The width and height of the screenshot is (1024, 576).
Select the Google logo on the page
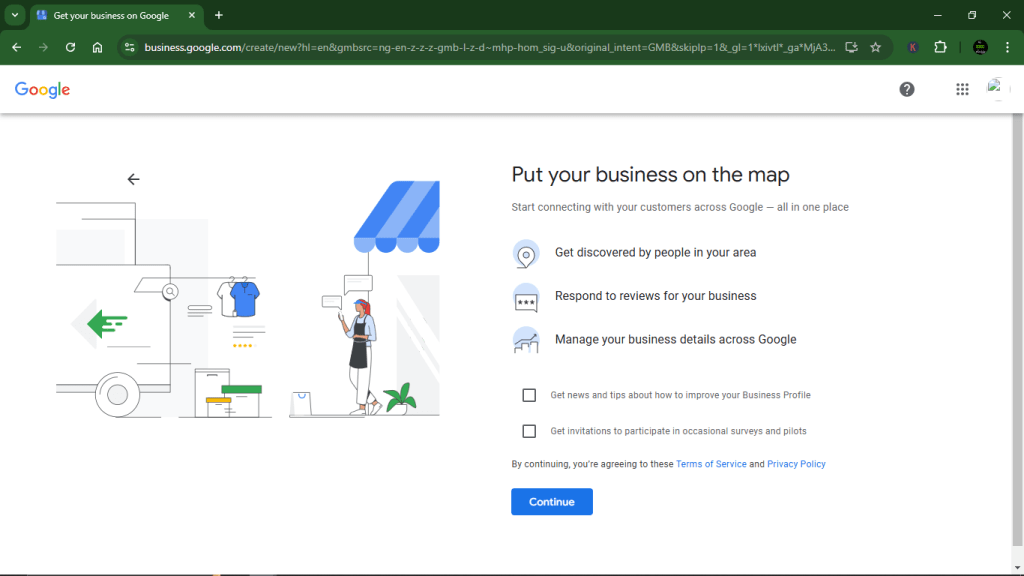(x=42, y=89)
